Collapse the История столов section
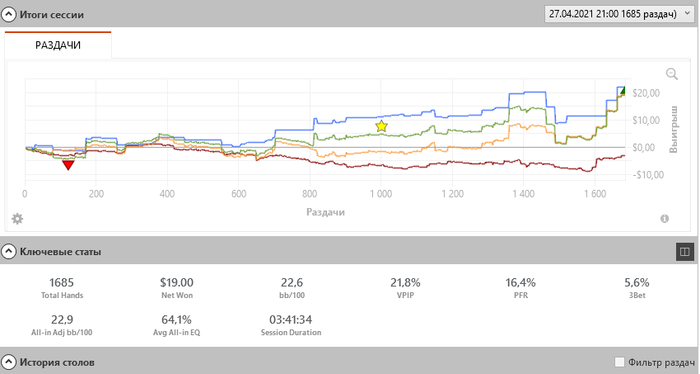700x374 pixels. 8,362
